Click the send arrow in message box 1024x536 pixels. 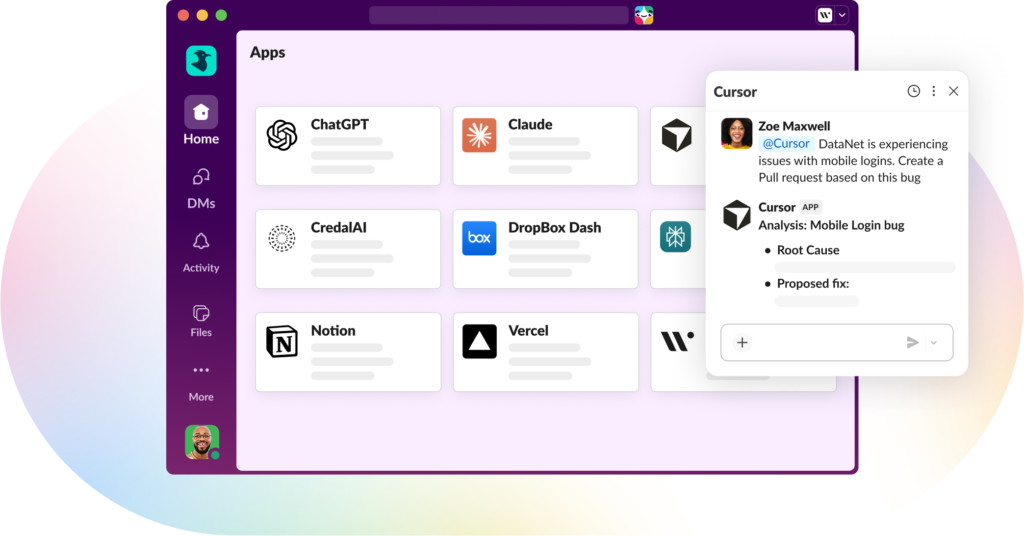(x=913, y=343)
